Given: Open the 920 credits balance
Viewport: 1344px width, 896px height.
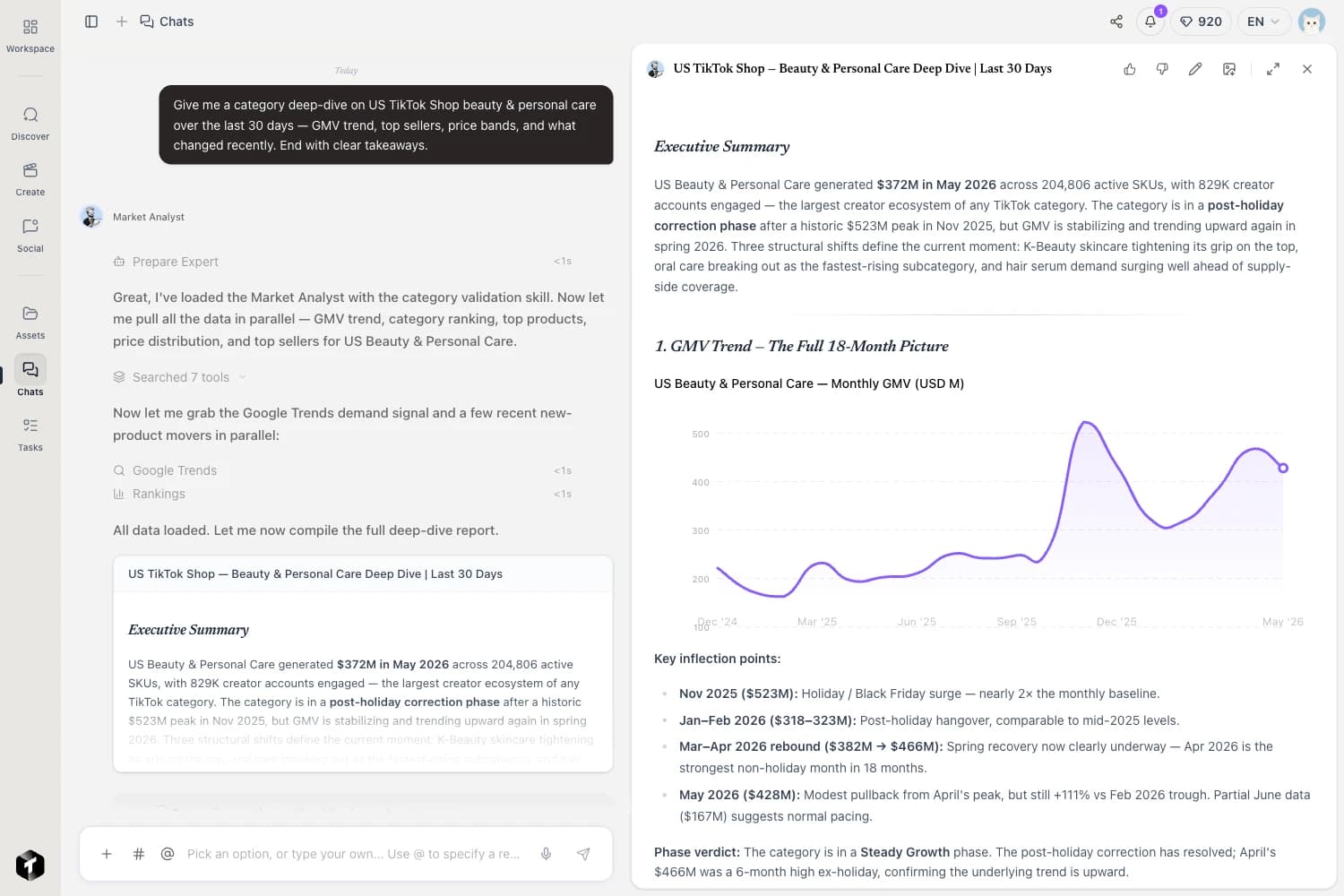Looking at the screenshot, I should pos(1201,22).
